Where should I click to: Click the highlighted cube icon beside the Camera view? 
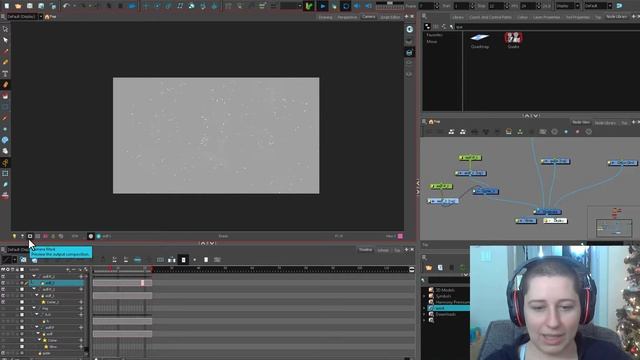(409, 52)
